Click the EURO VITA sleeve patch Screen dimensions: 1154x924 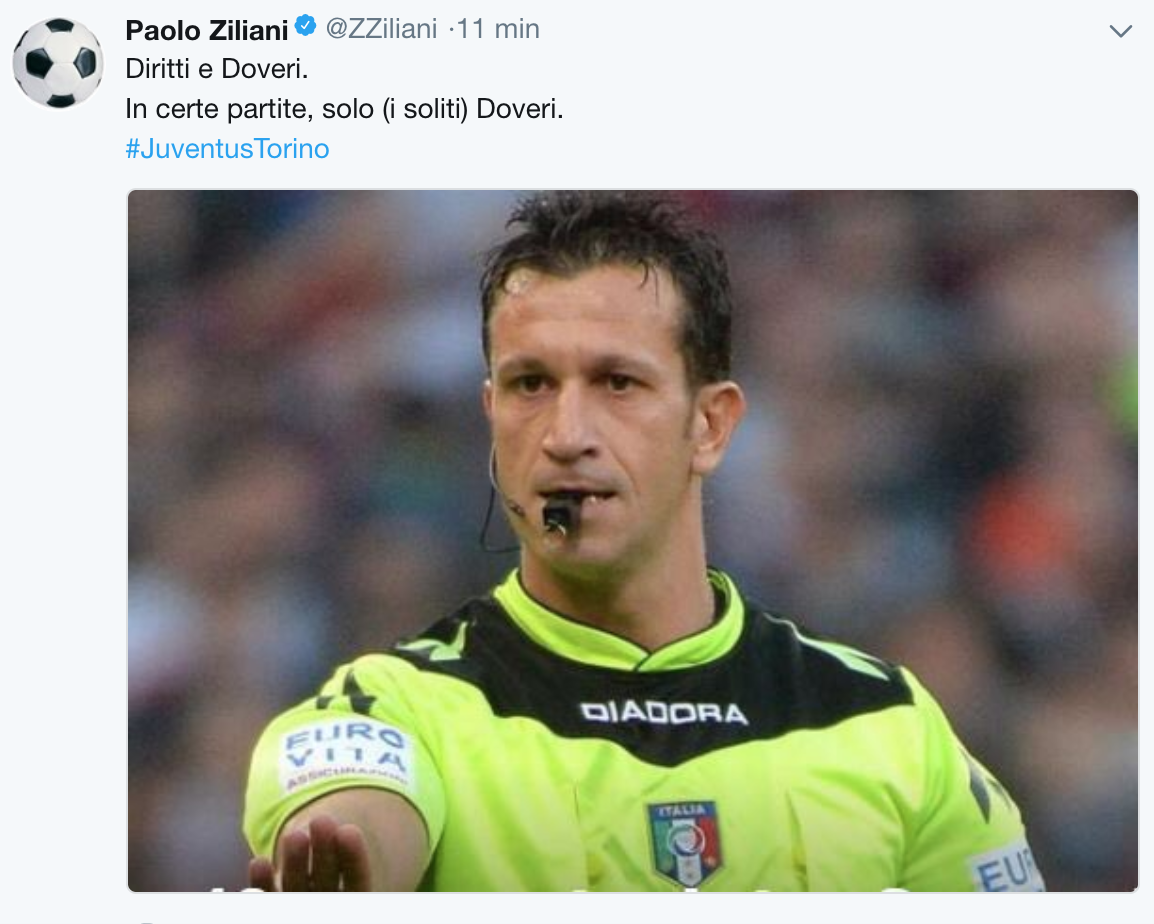point(346,755)
